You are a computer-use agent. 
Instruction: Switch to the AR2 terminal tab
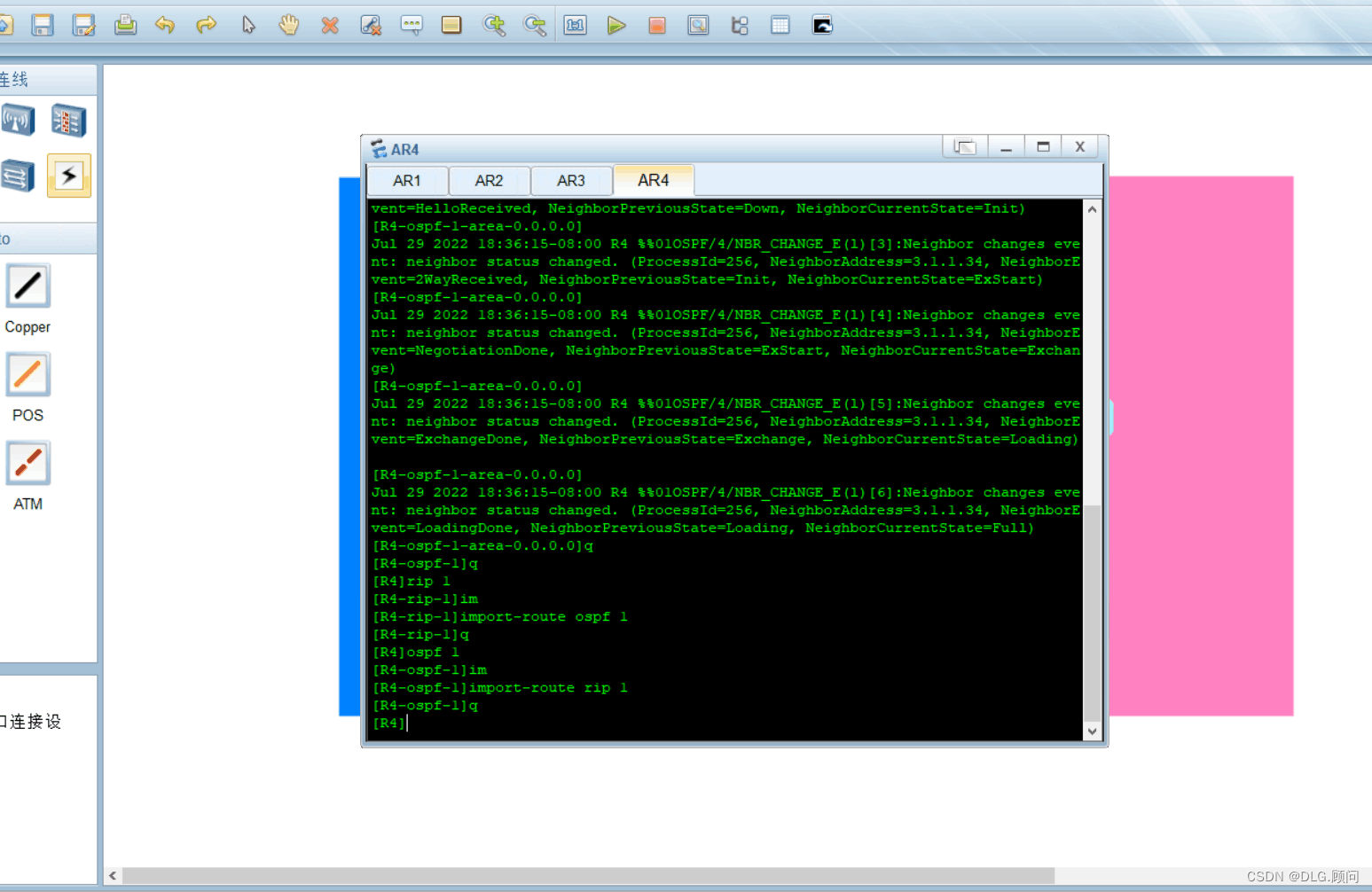pos(489,180)
